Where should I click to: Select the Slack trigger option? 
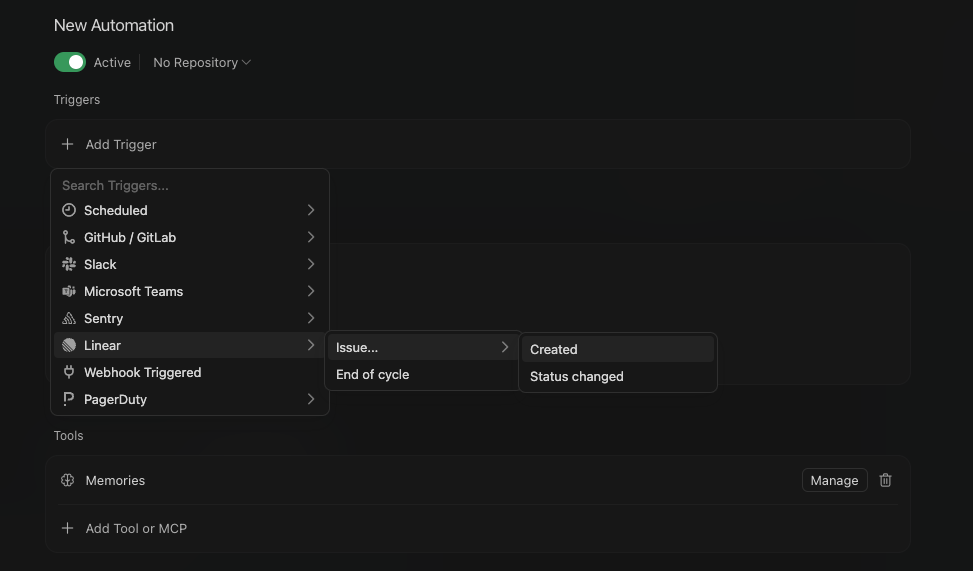click(x=189, y=264)
